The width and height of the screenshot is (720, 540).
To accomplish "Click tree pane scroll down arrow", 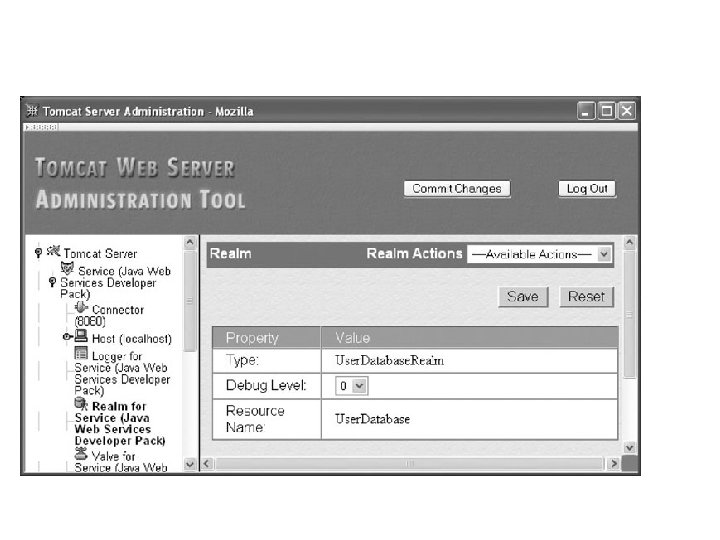I will click(190, 465).
